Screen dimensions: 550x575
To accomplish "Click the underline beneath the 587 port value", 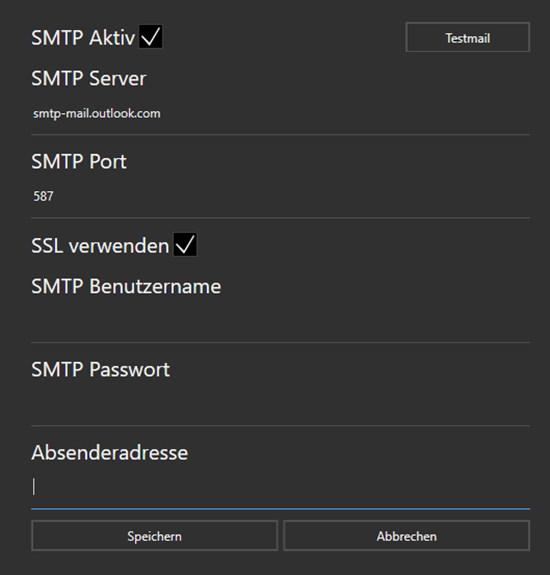I will (280, 218).
